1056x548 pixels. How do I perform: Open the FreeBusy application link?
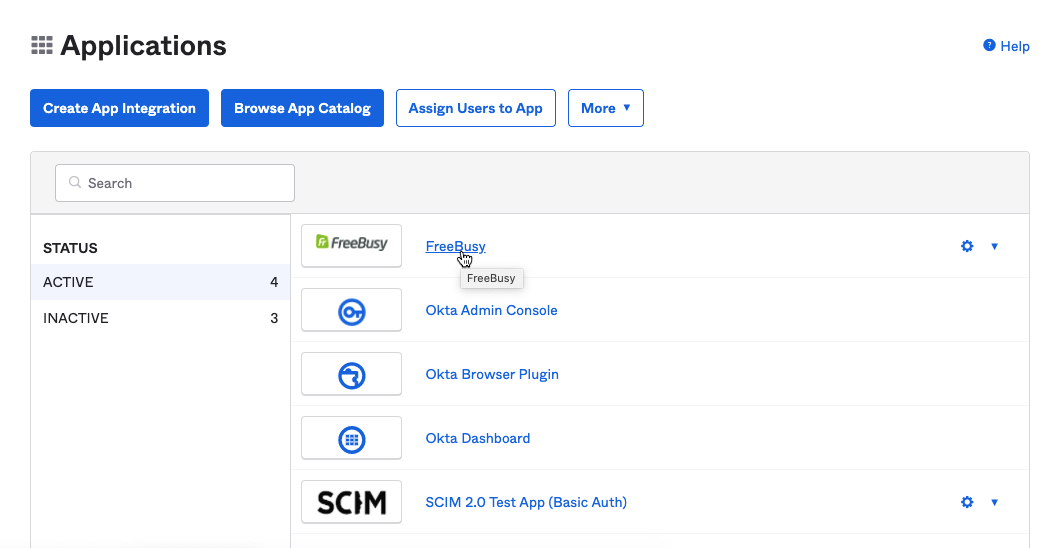[455, 246]
